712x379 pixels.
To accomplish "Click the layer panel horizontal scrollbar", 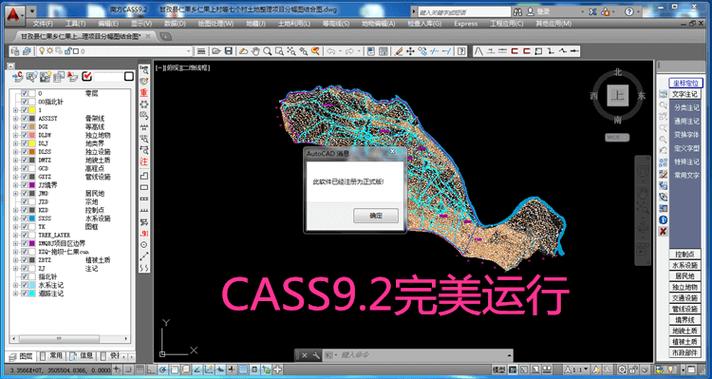I will 70,339.
